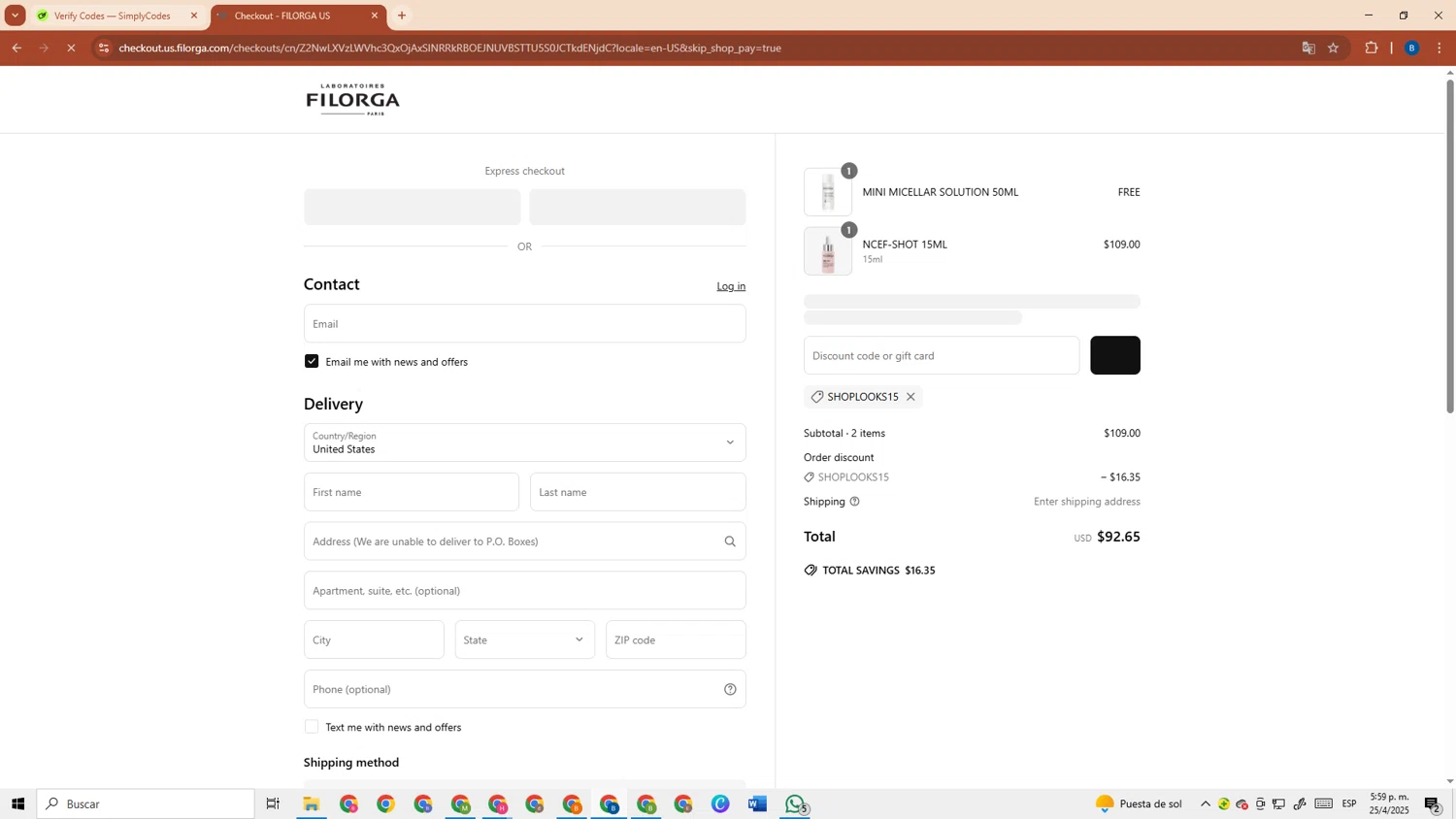Screen dimensions: 1456x819
Task: Click the Mini Micellar Solution product thumbnail
Action: [x=828, y=192]
